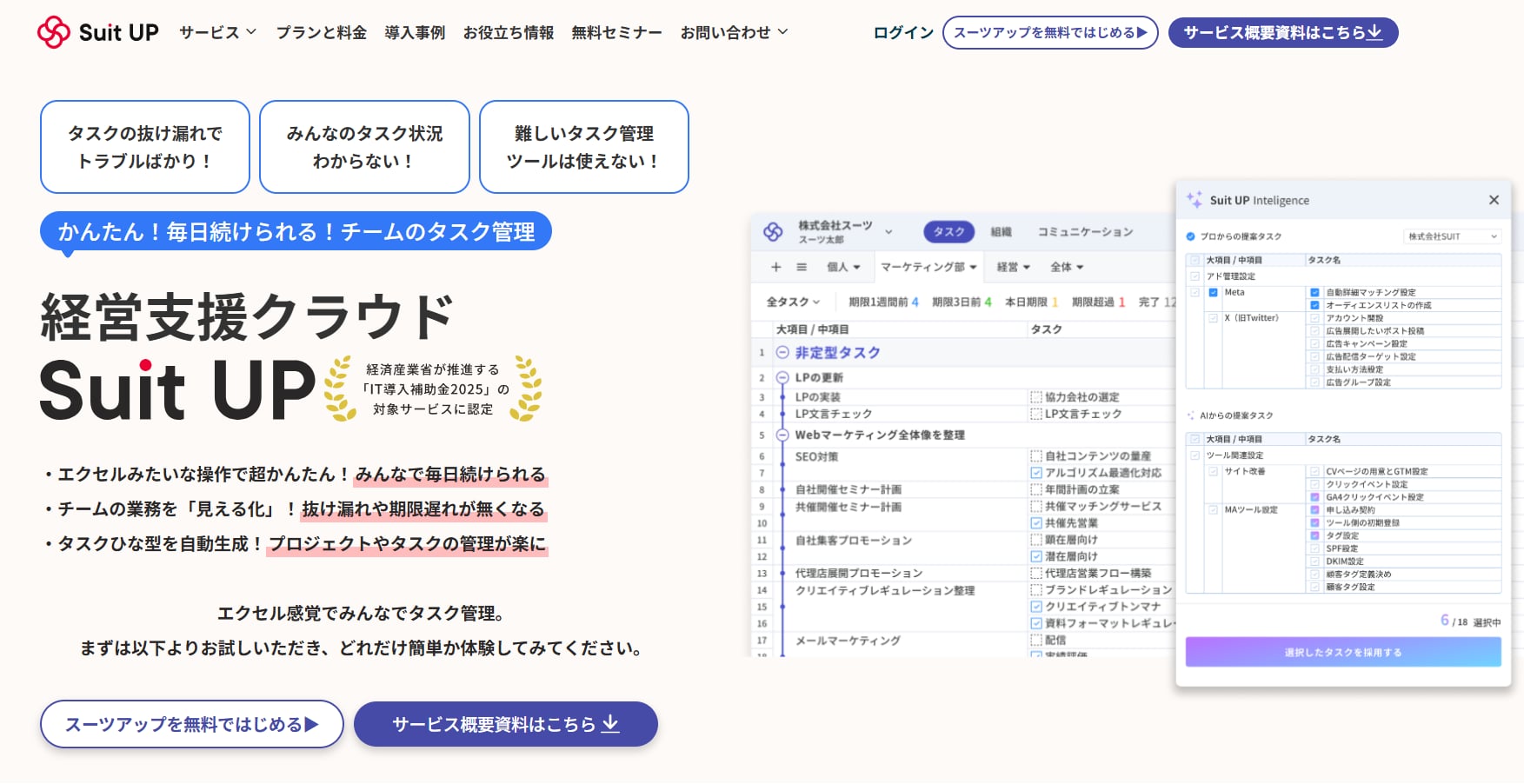Click the 期限1週間前 4 filter
1524x784 pixels.
point(883,302)
